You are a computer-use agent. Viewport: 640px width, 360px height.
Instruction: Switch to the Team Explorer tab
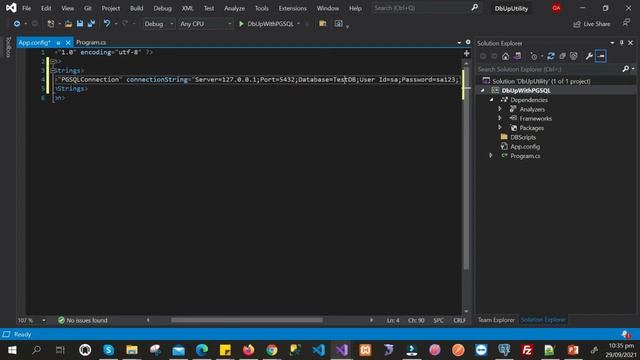coord(496,320)
